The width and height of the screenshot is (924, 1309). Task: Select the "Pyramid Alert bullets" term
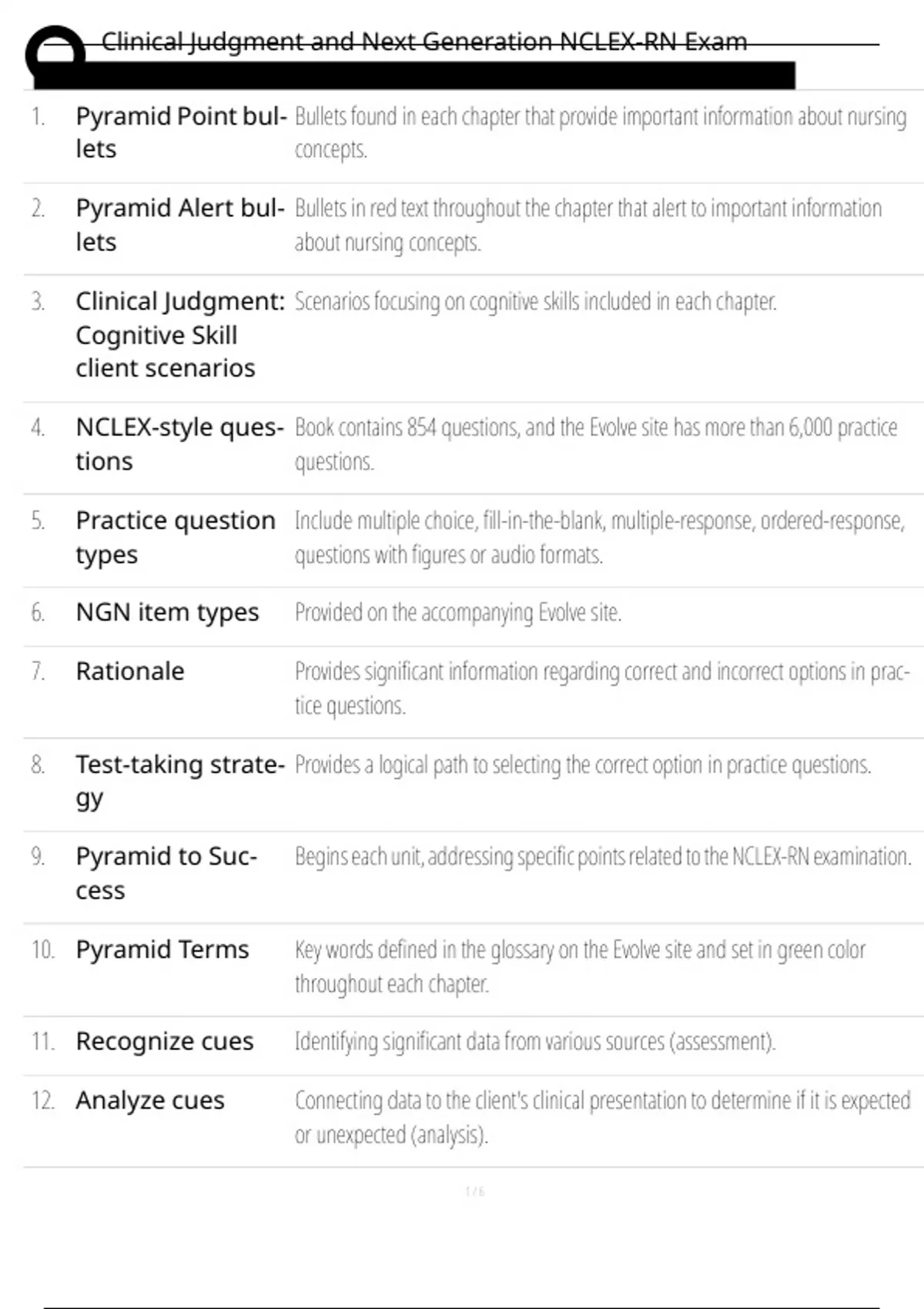coord(180,224)
